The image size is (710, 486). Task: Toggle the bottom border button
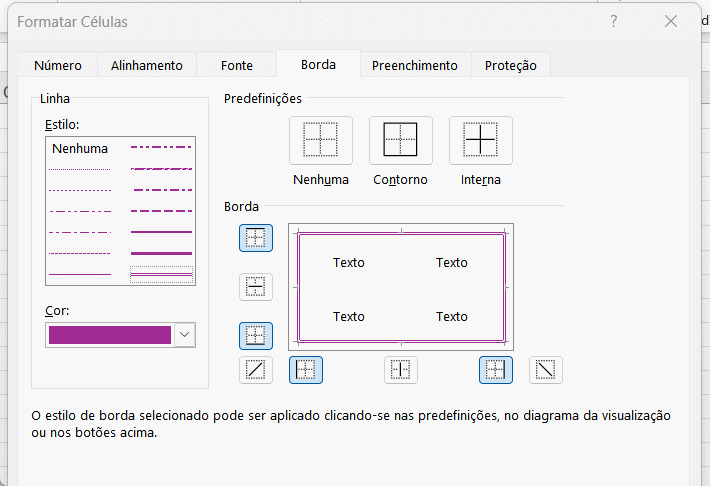[x=256, y=336]
